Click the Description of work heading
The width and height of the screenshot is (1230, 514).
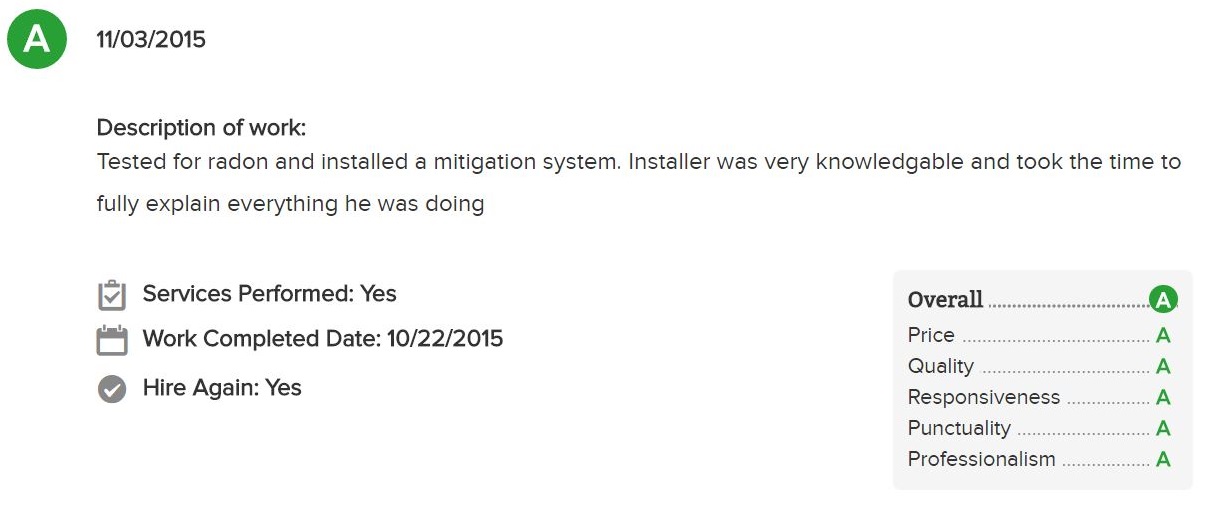point(201,128)
